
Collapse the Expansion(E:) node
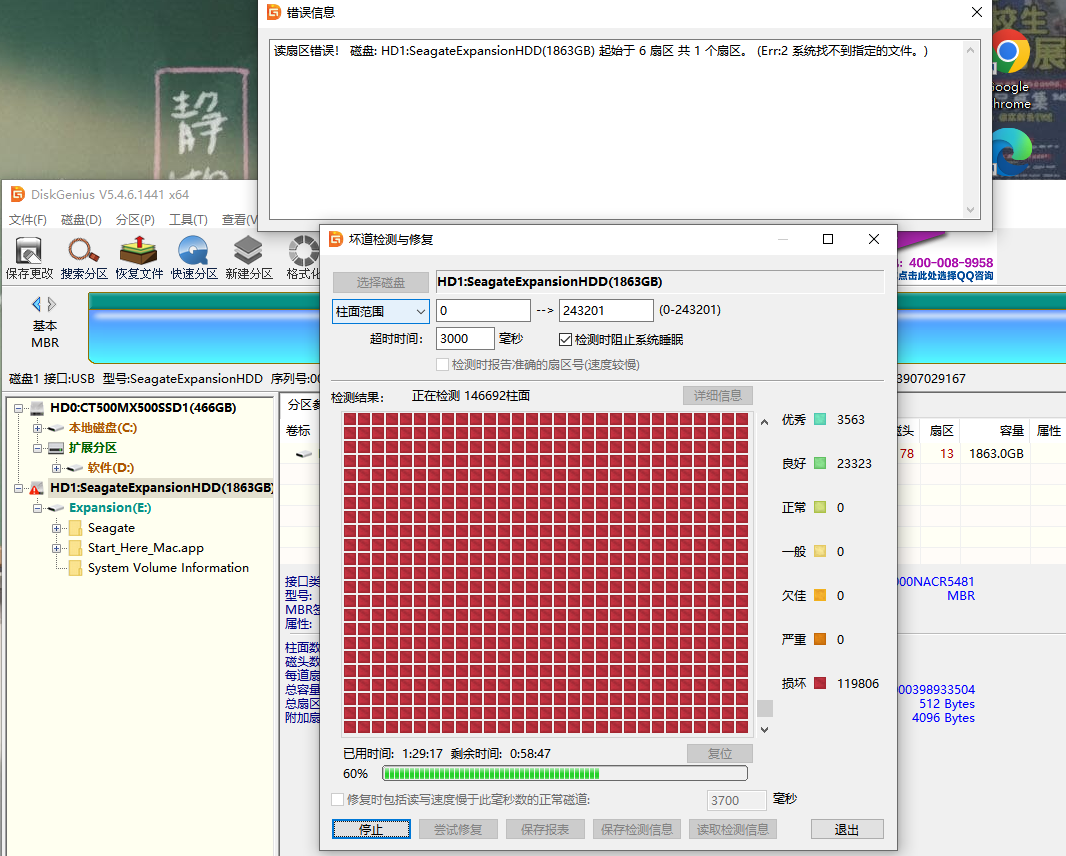(37, 508)
